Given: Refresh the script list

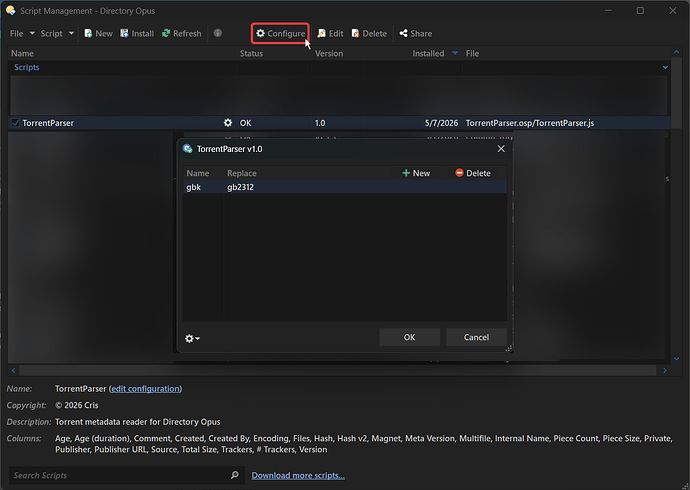Looking at the screenshot, I should [181, 33].
